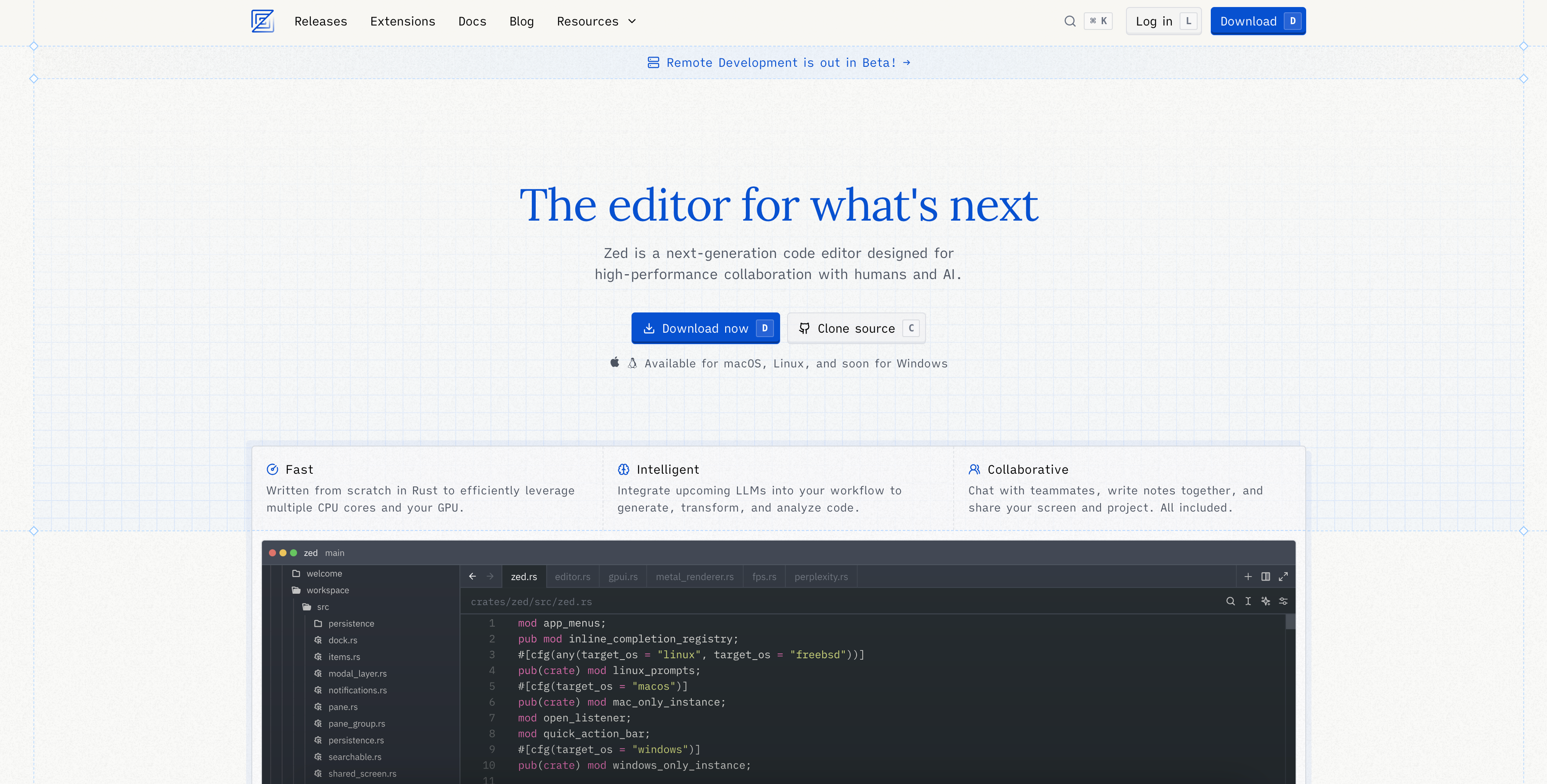
Task: Go back with editor left arrow
Action: [x=472, y=576]
